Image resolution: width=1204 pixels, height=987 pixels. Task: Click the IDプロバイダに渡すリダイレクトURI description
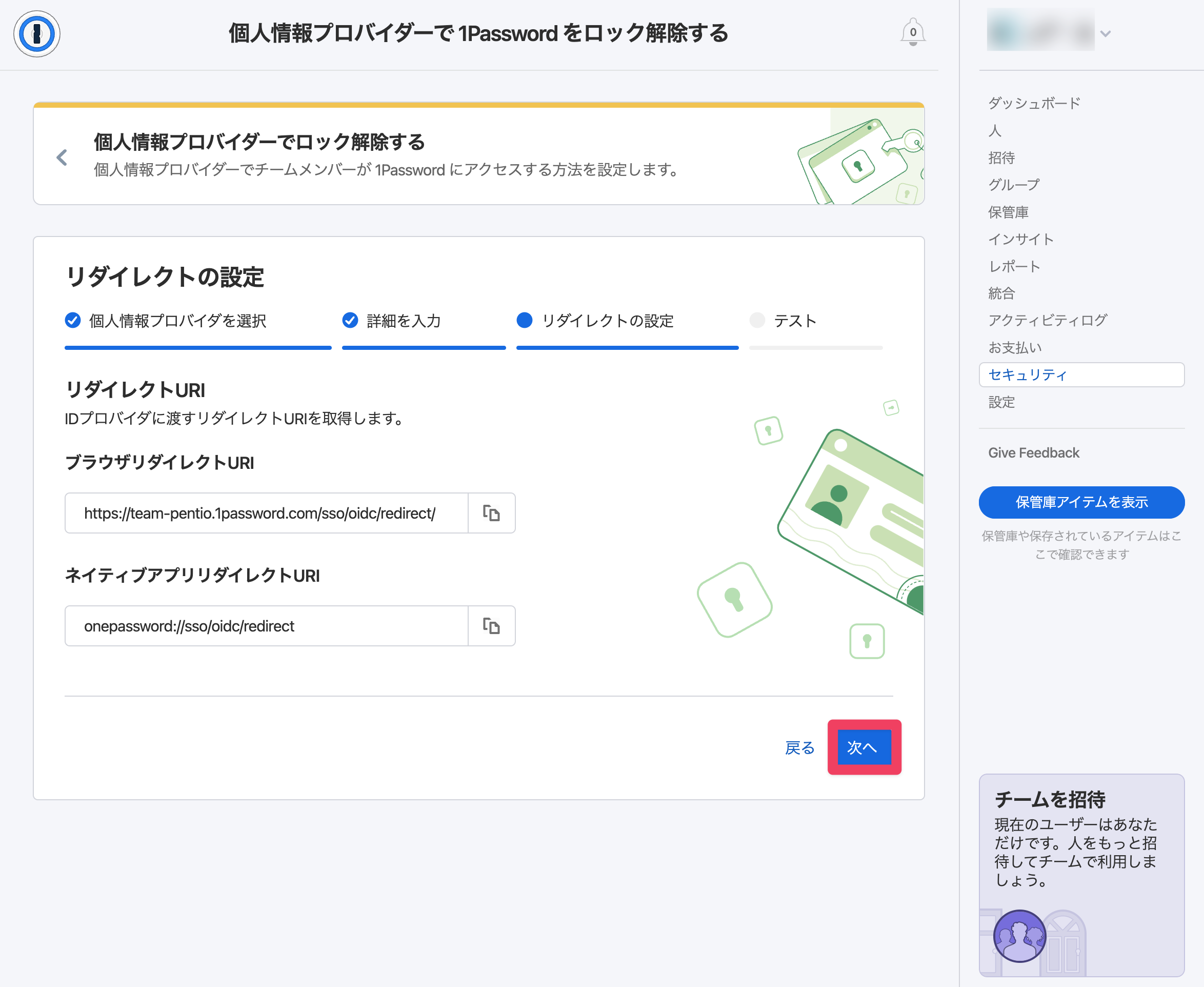[235, 419]
